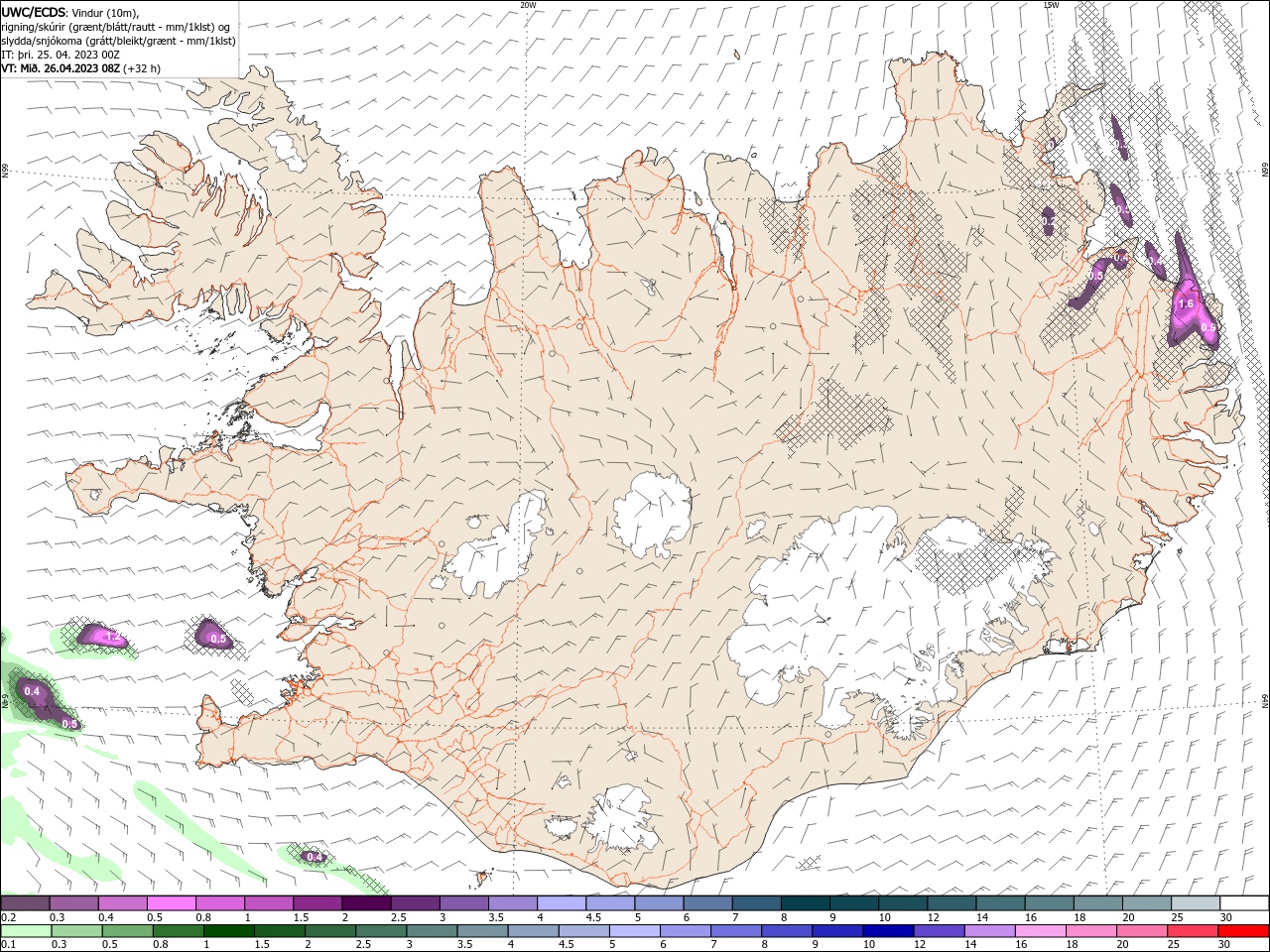Select the 'slydda/snjókoma' legend description line
1270x952 pixels.
[x=118, y=41]
